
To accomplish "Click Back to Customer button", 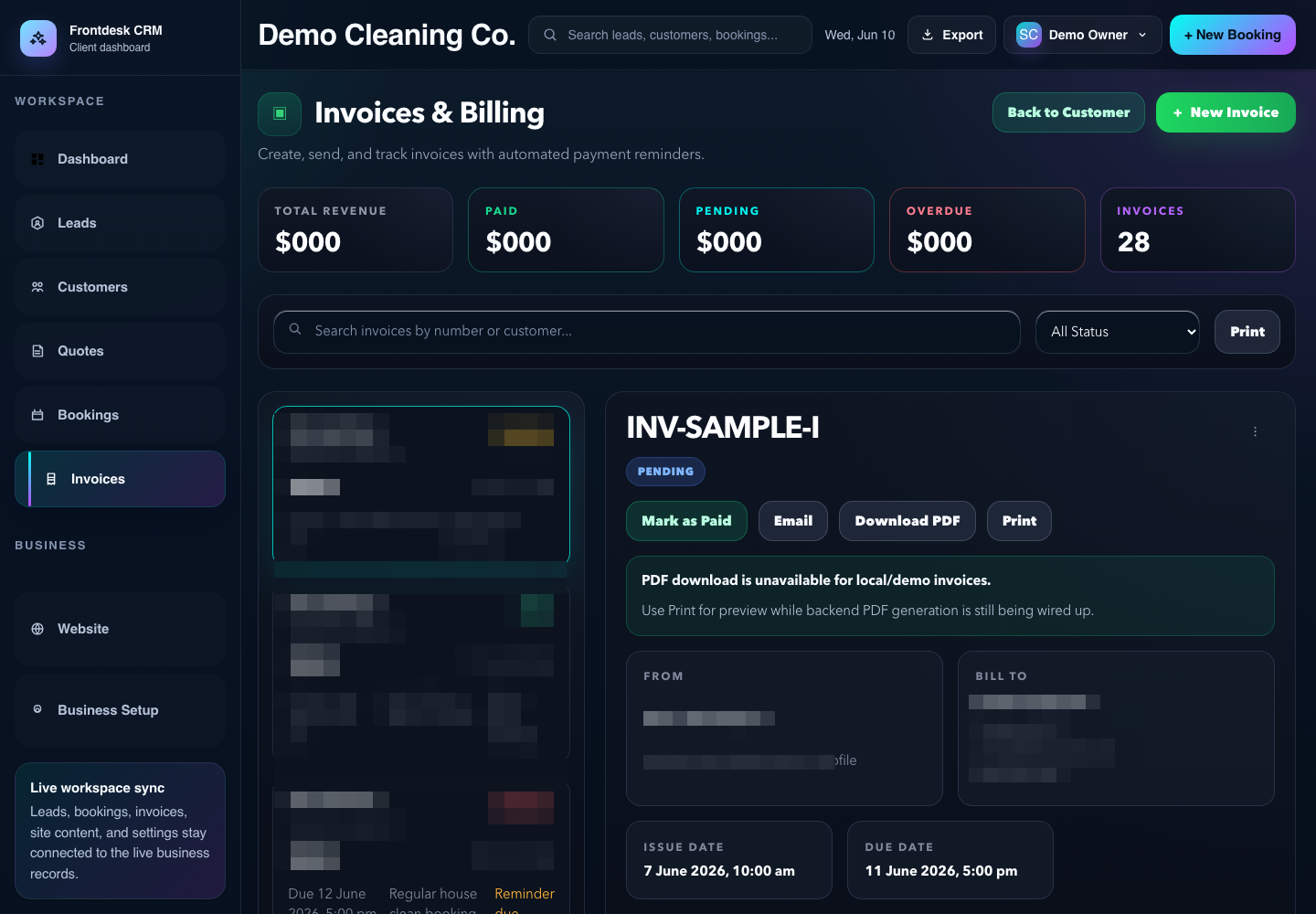I will [x=1068, y=112].
